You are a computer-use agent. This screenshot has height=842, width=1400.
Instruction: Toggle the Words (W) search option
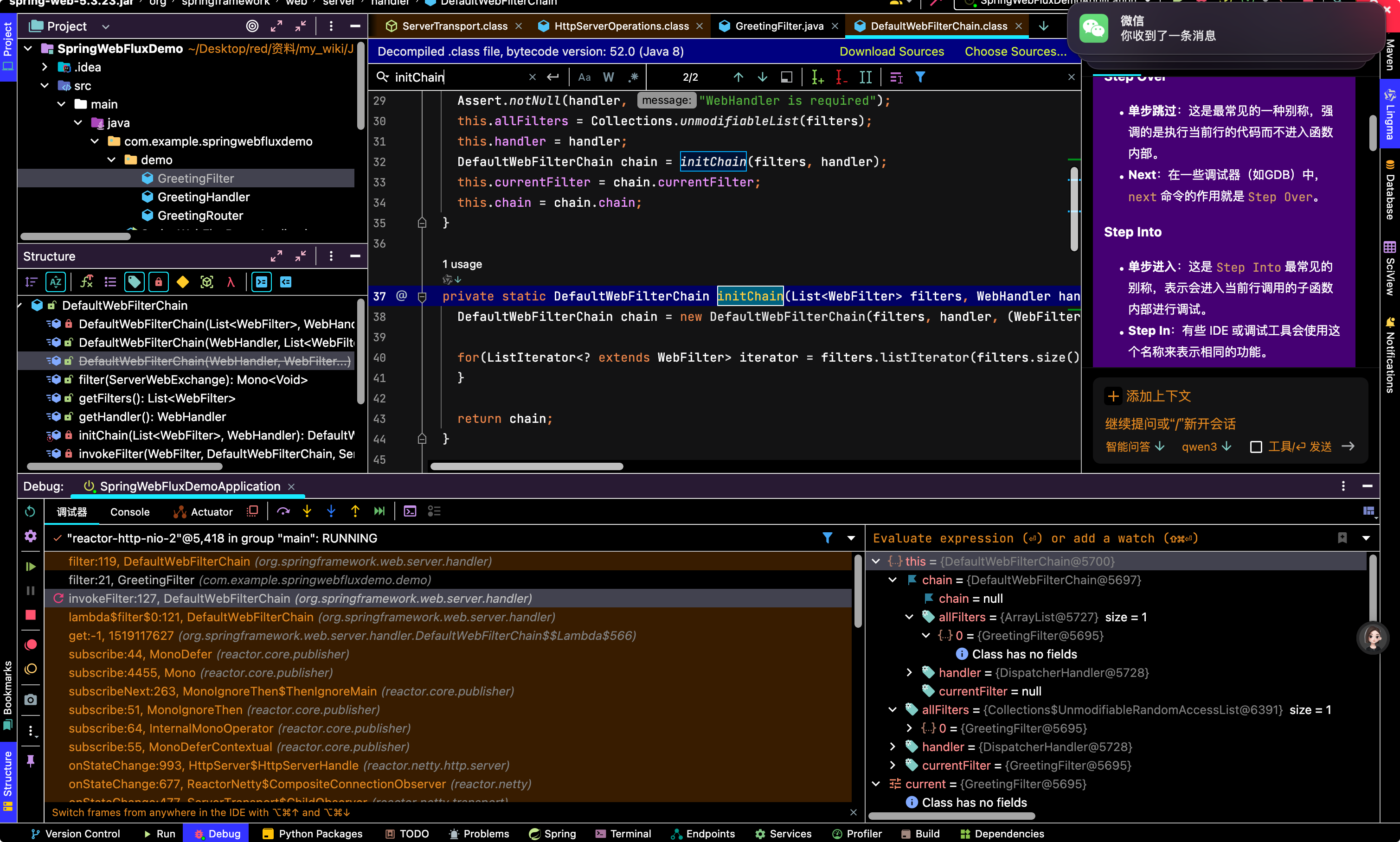(x=608, y=77)
